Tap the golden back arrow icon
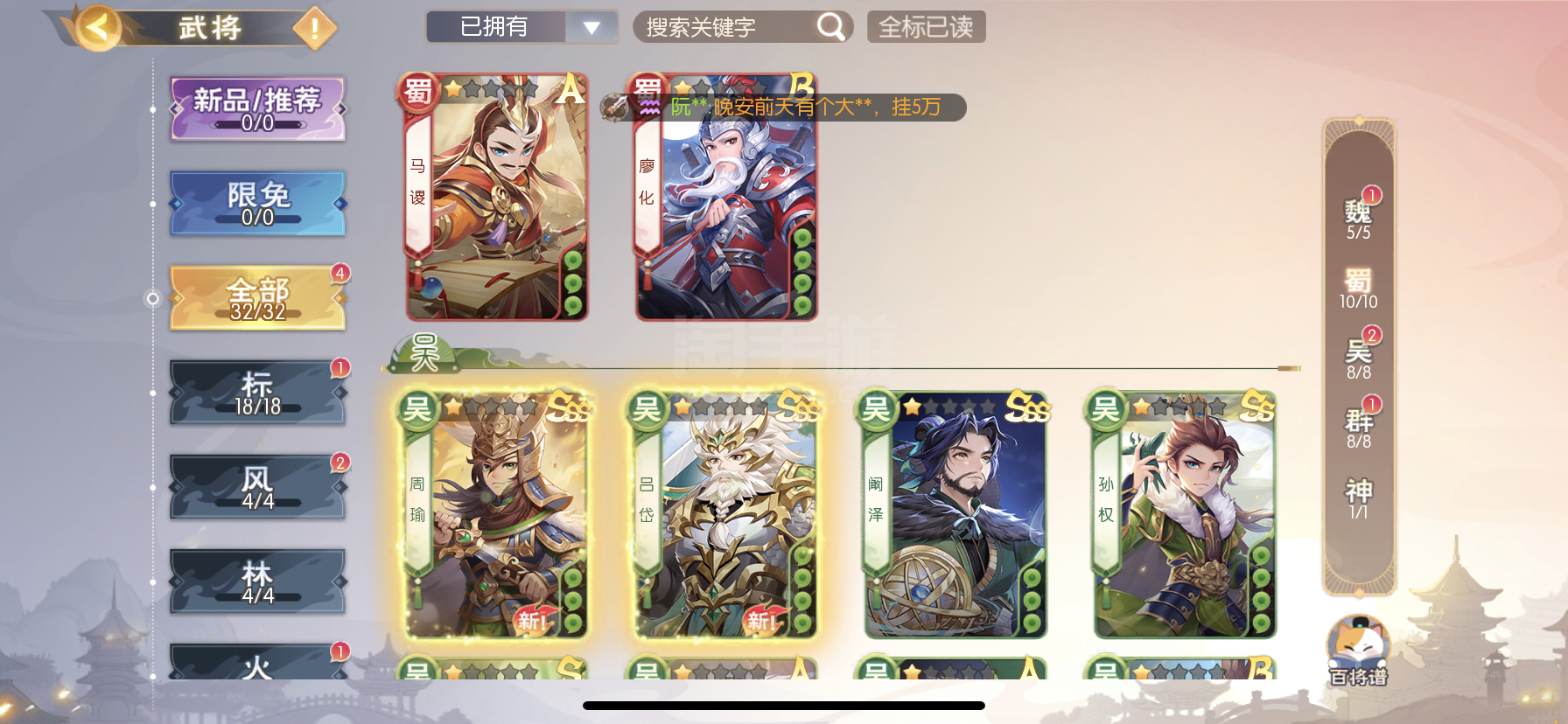The width and height of the screenshot is (1568, 724). coord(98,27)
